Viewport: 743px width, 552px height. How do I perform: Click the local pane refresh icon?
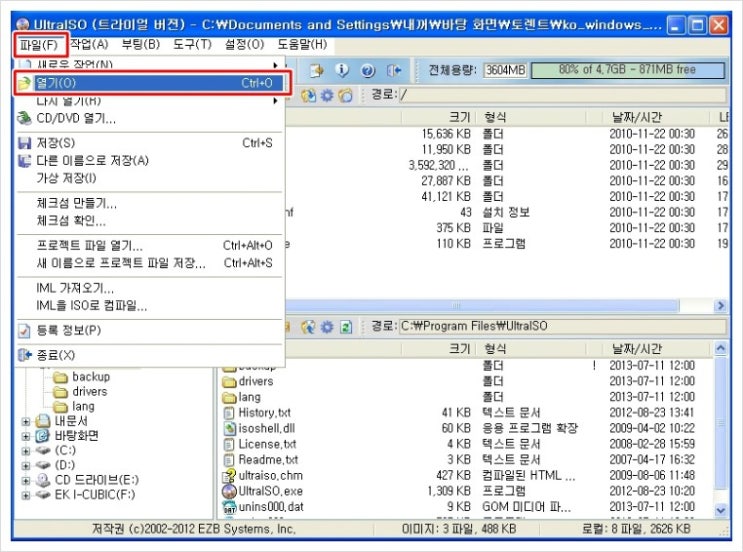point(346,327)
